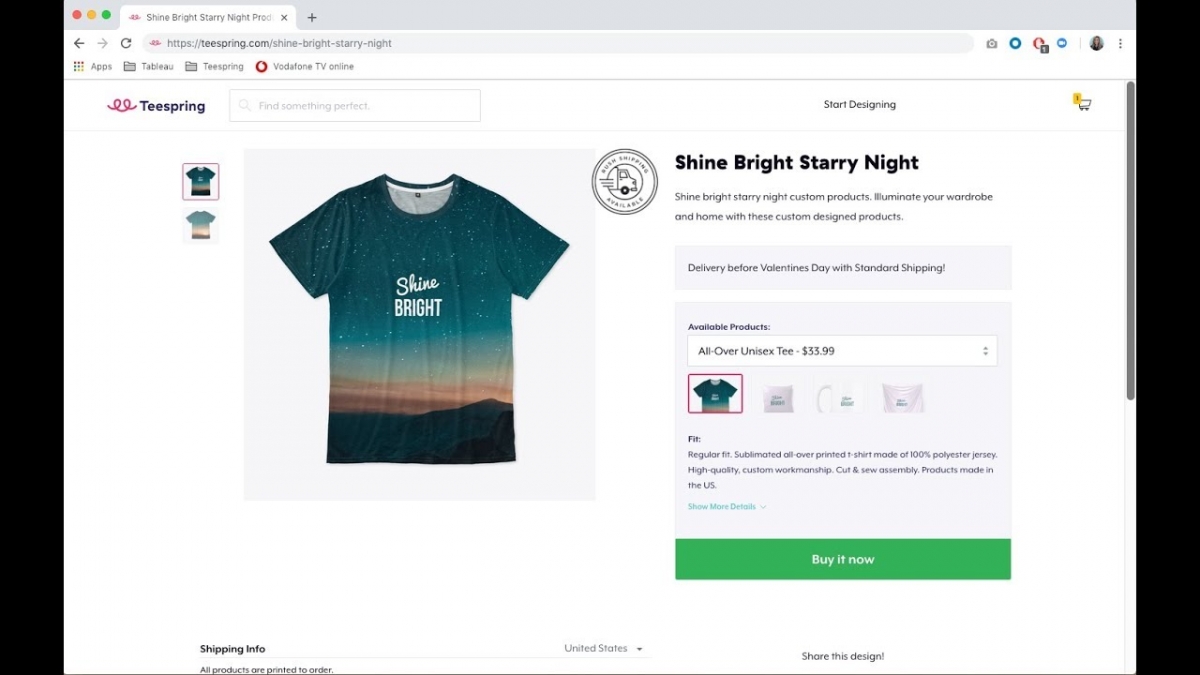The width and height of the screenshot is (1200, 675).
Task: Open the Available Products dropdown
Action: click(x=842, y=350)
